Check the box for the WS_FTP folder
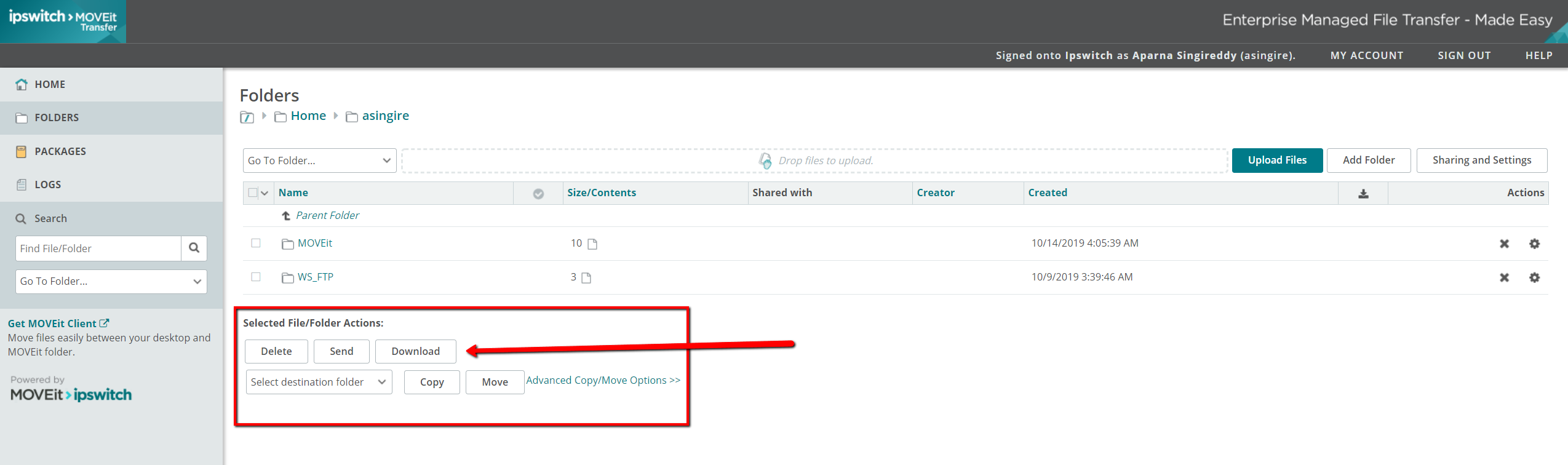This screenshot has width=1568, height=465. (x=256, y=277)
